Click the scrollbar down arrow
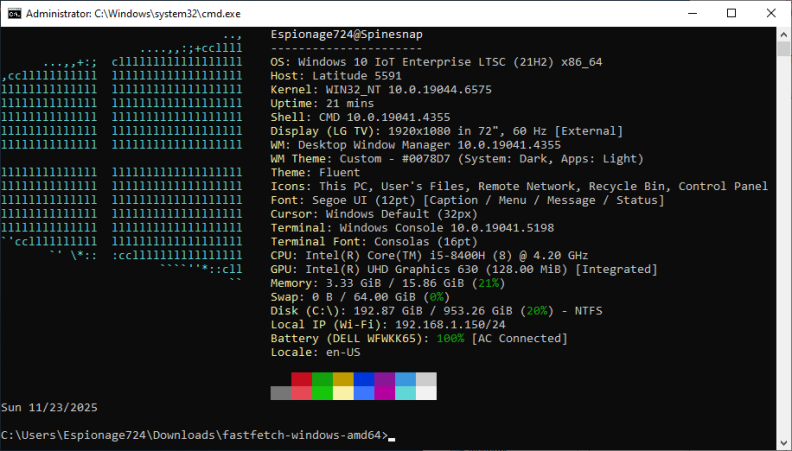 click(783, 442)
